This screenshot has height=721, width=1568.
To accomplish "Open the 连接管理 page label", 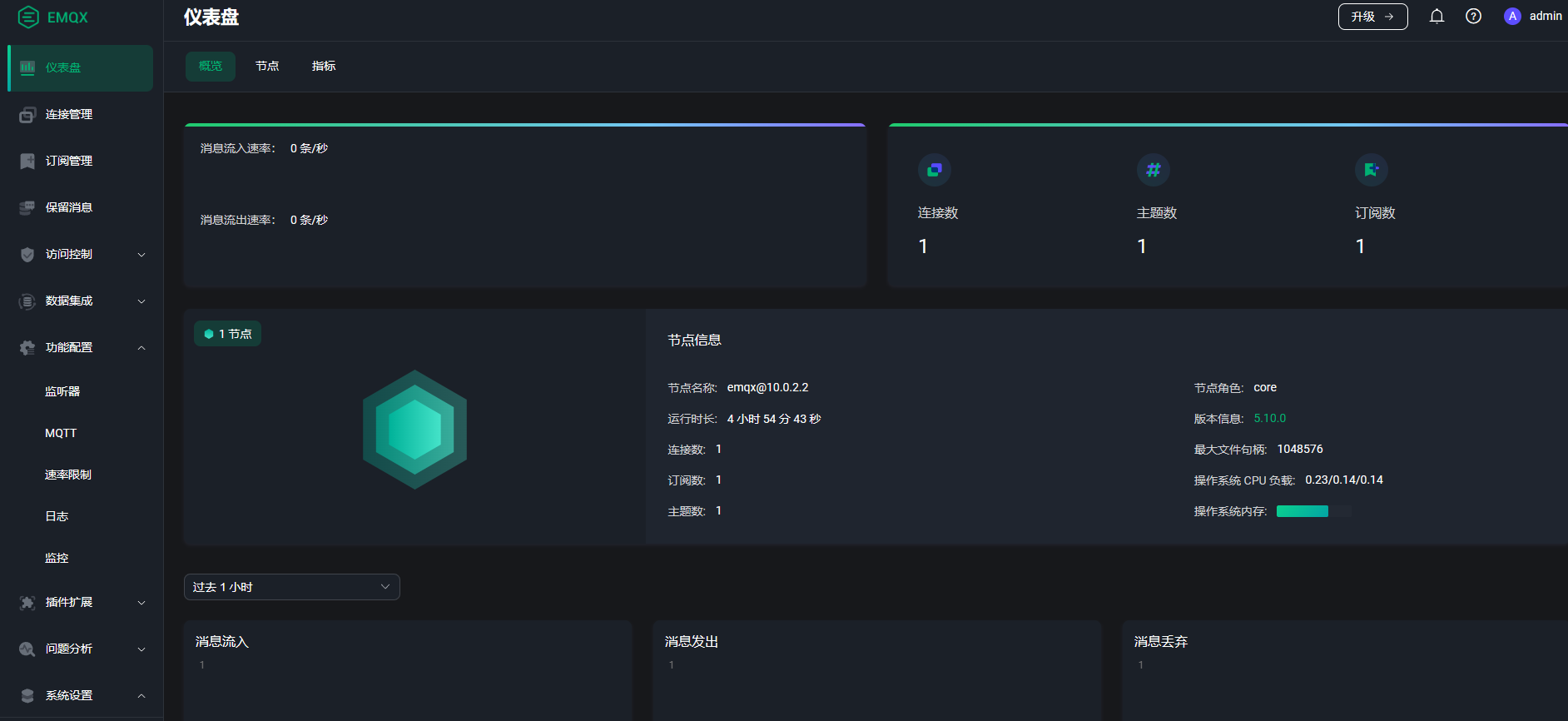I will point(69,115).
